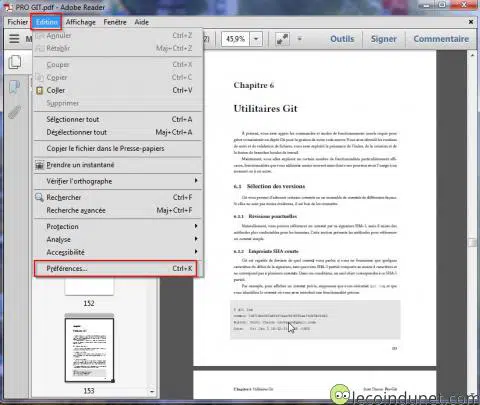This screenshot has width=480, height=405.
Task: Choose Coller from the Edition menu
Action: (x=118, y=90)
